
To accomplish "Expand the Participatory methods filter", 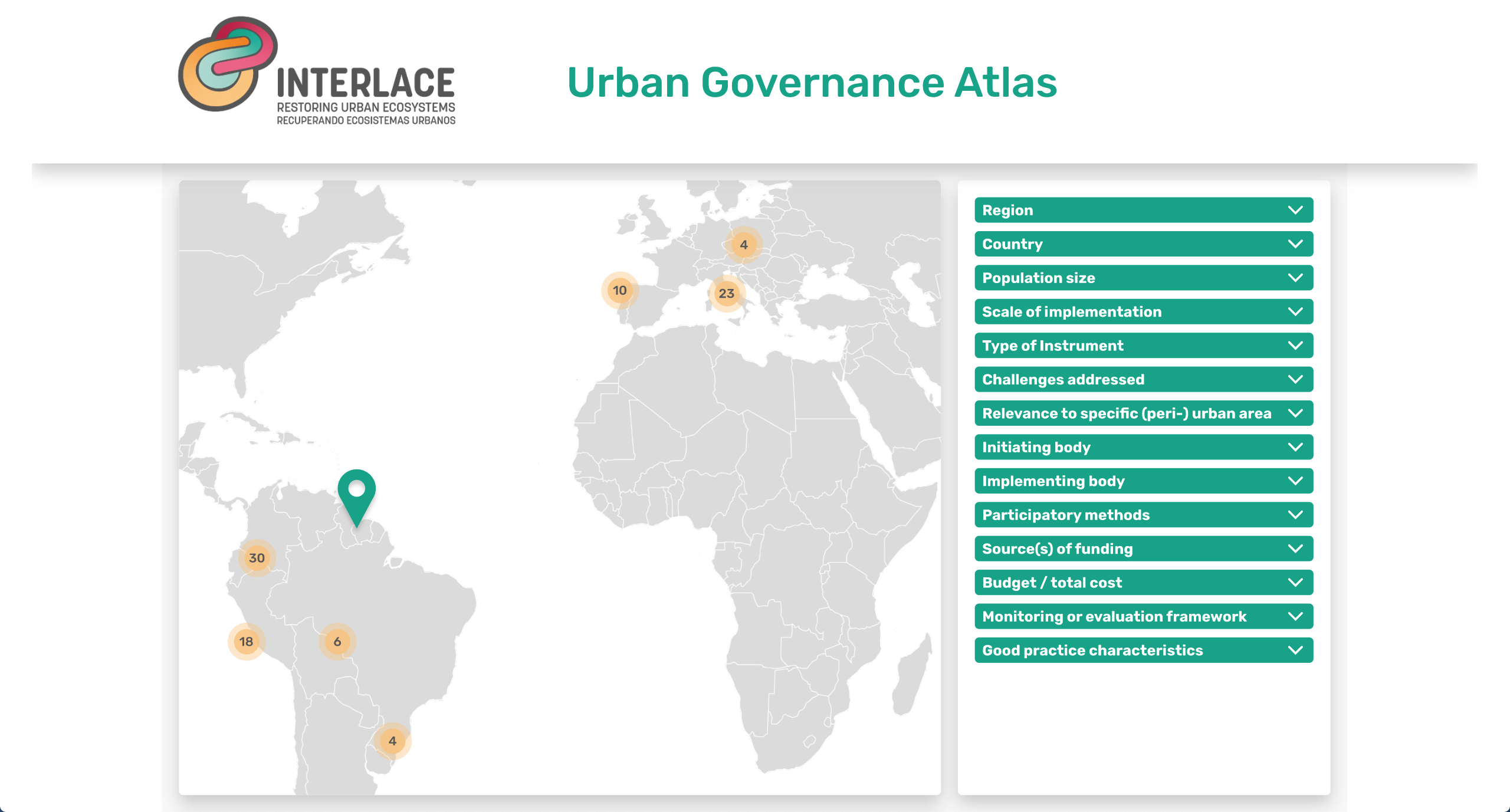I will pos(1143,515).
